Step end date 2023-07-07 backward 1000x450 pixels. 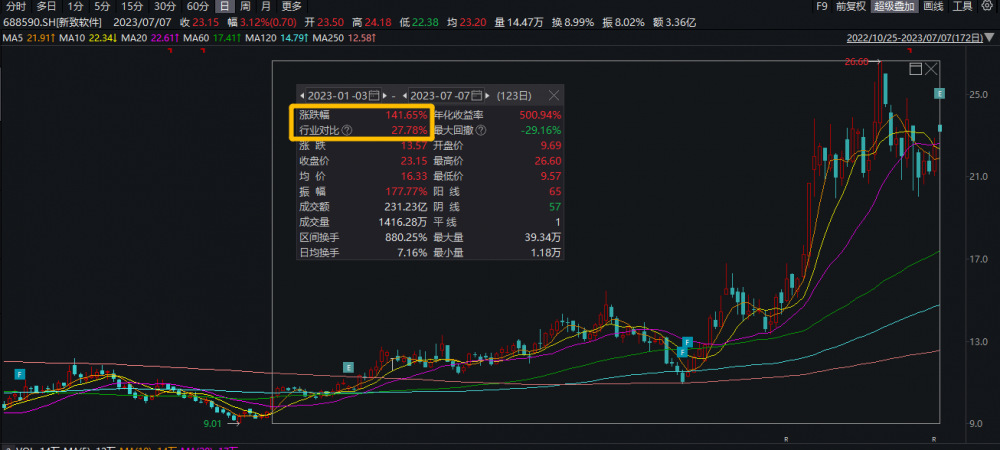pos(403,96)
